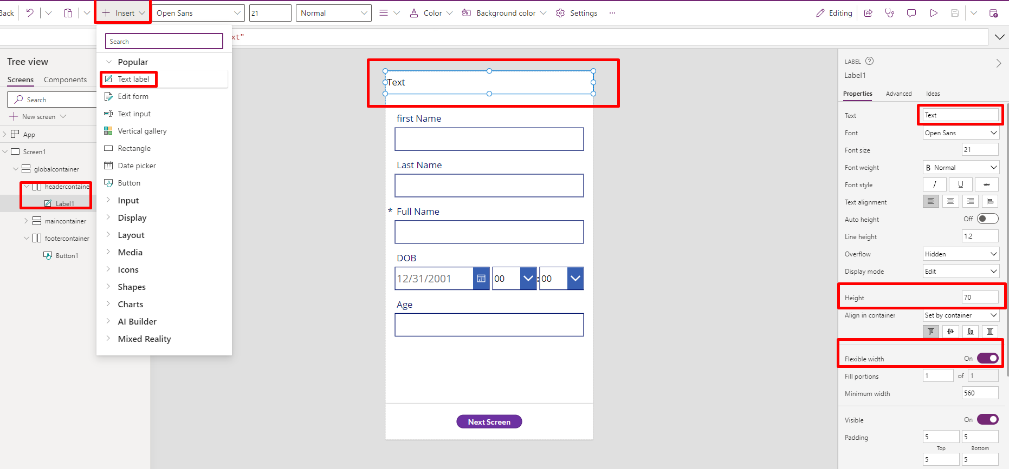Open the Open Sans font dropdown in toolbar
1009x469 pixels.
click(198, 13)
